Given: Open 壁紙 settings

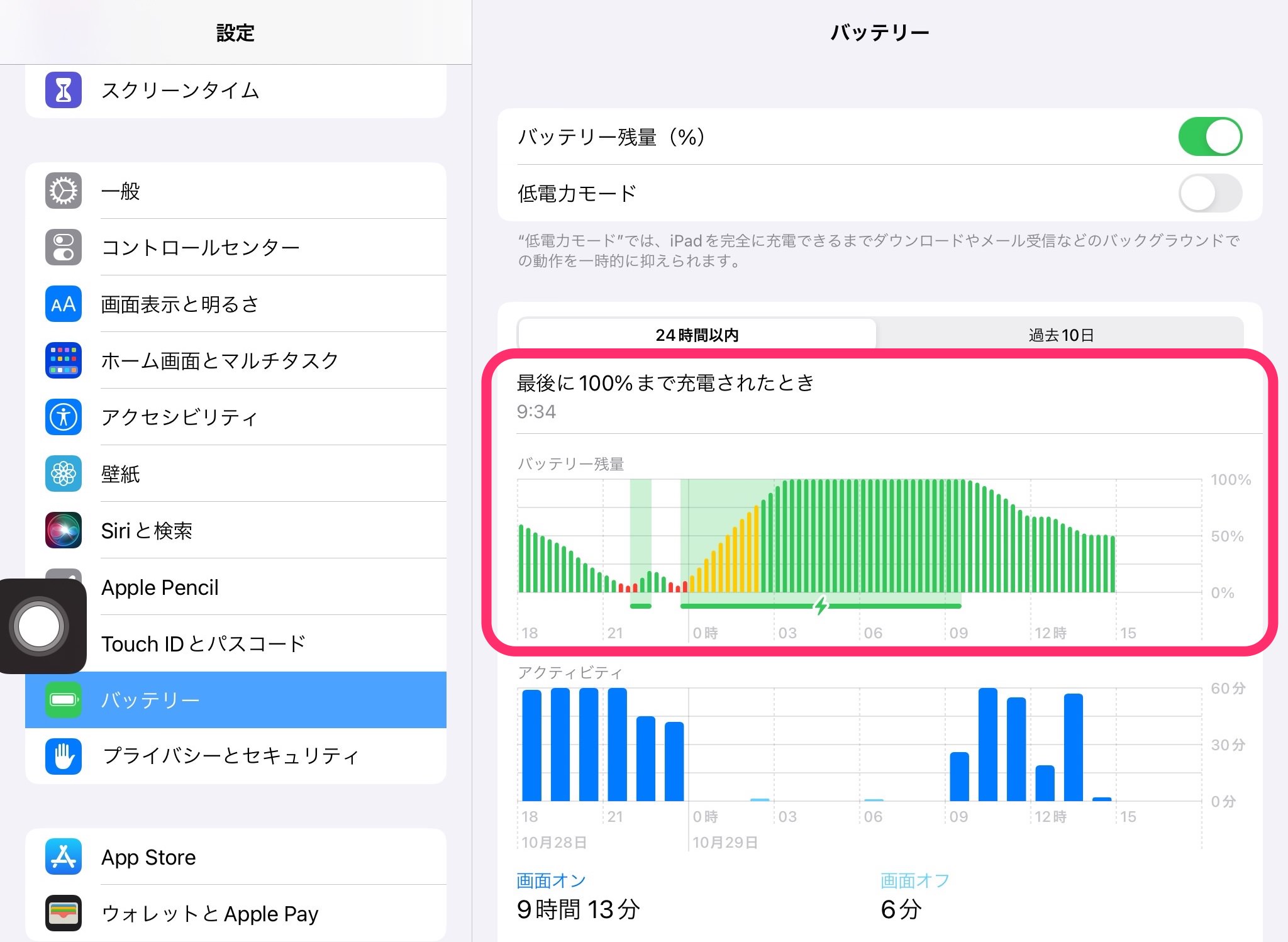Looking at the screenshot, I should [x=236, y=474].
